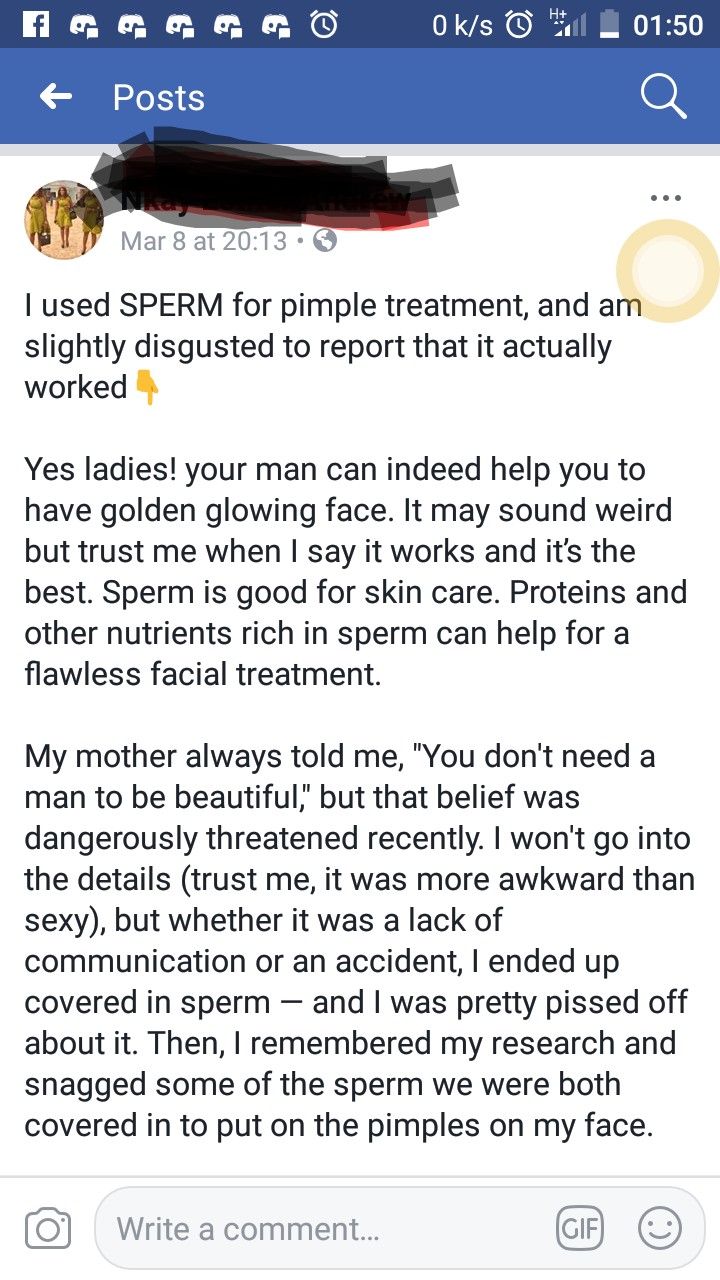This screenshot has width=720, height=1280.
Task: Open the emoji smiley picker
Action: pyautogui.click(x=660, y=1228)
